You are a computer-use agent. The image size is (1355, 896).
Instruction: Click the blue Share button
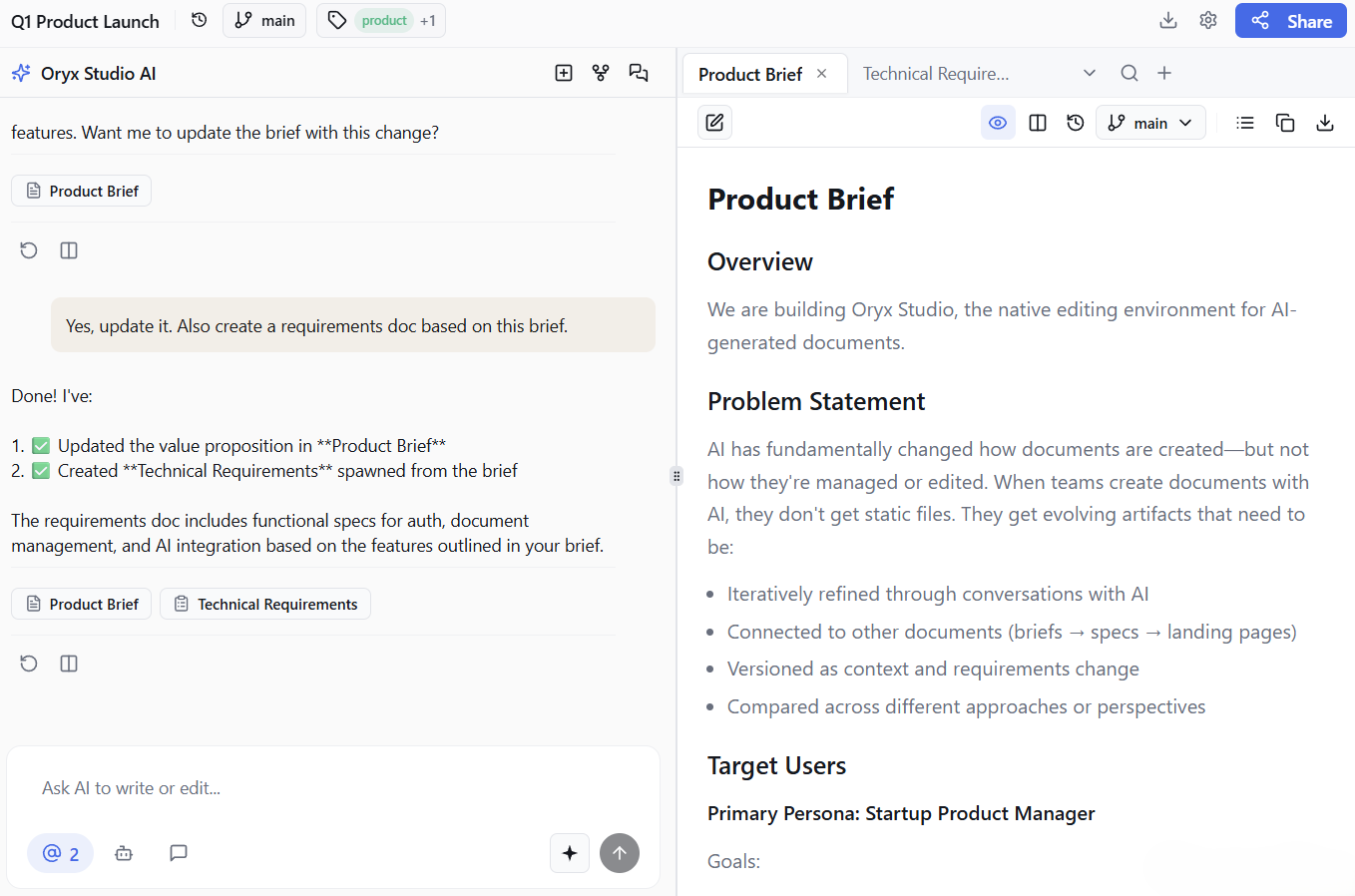tap(1290, 20)
